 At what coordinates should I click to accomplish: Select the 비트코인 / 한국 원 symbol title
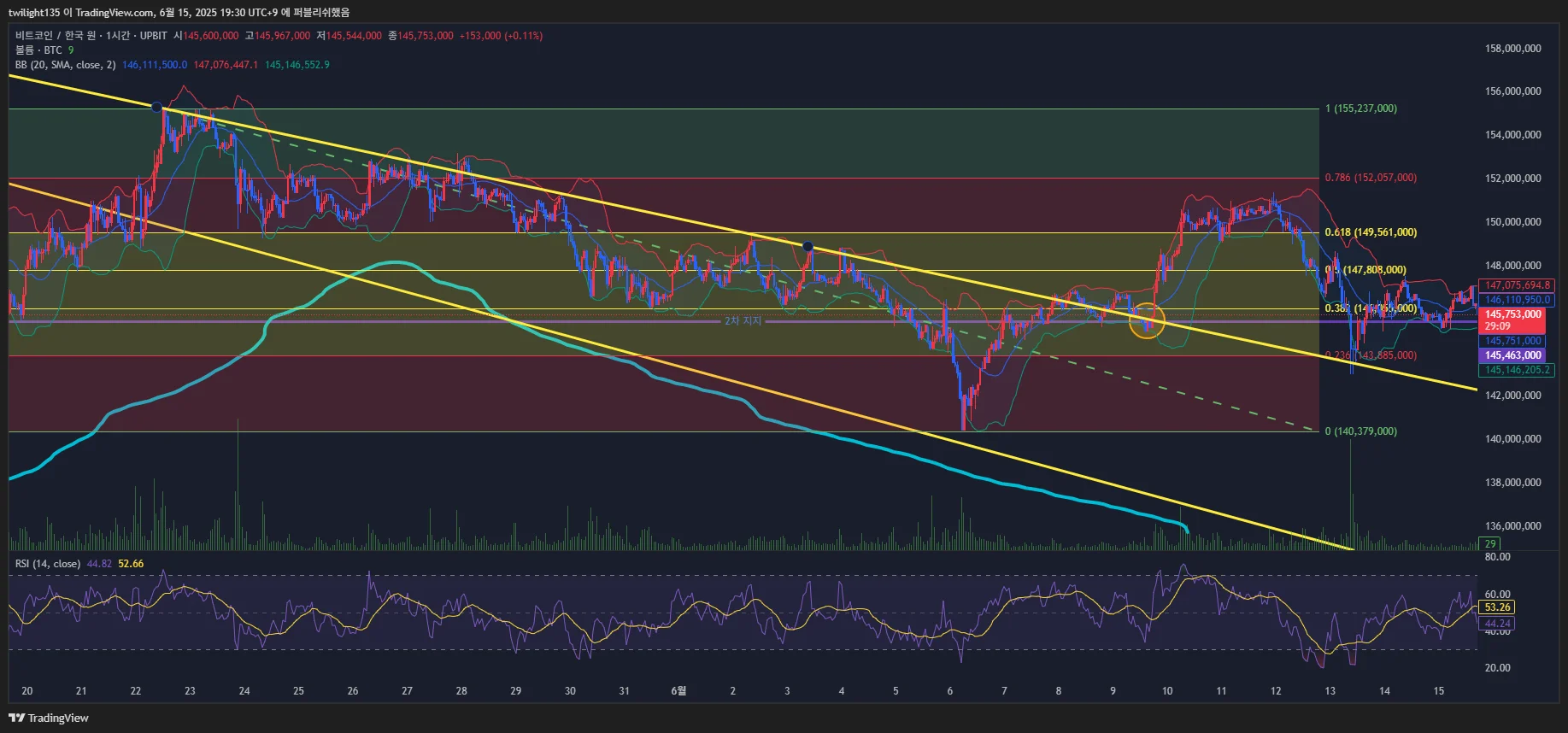coord(91,36)
